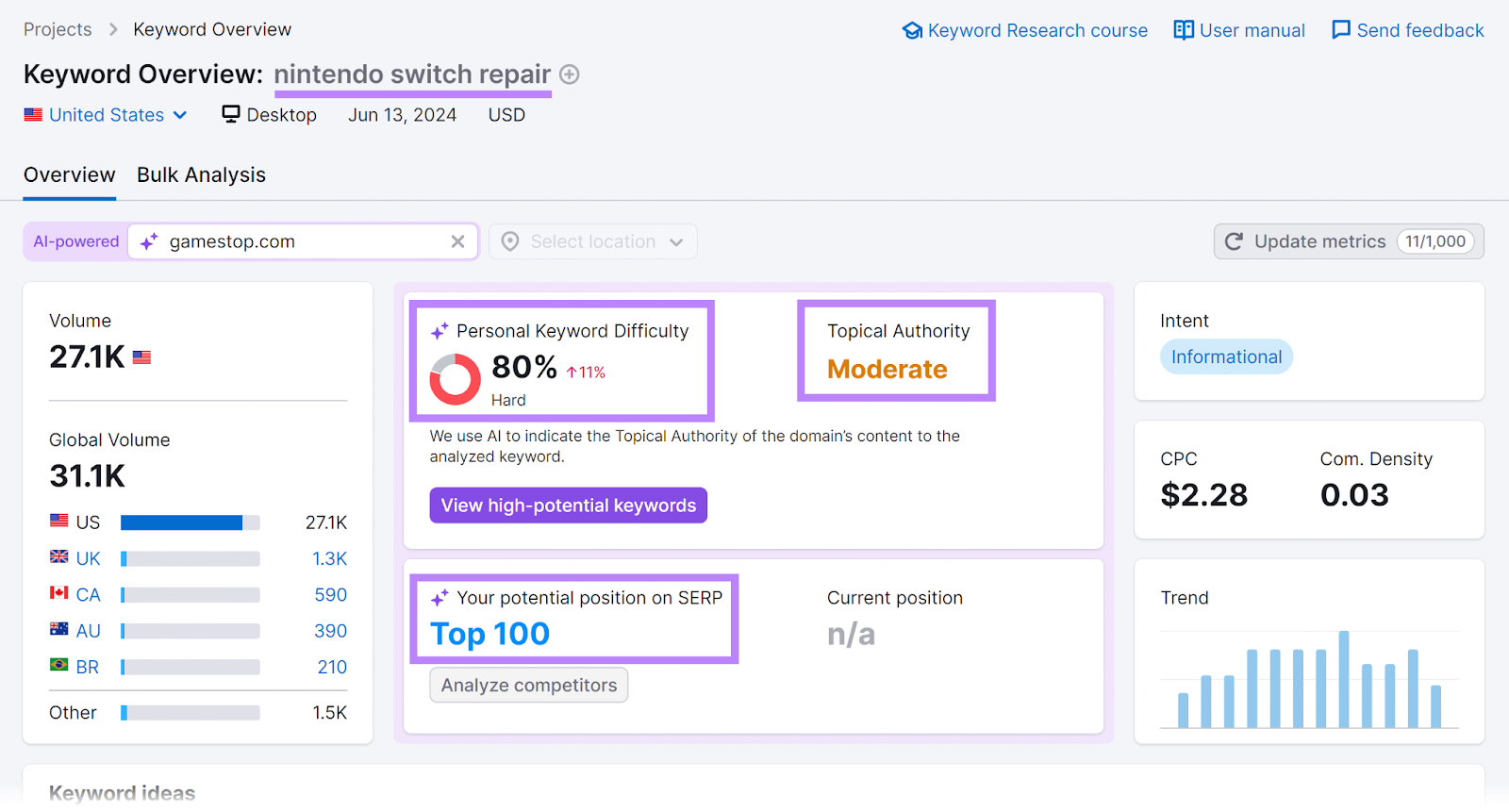Click the plus icon next to the keyword
This screenshot has width=1509, height=812.
pos(570,75)
